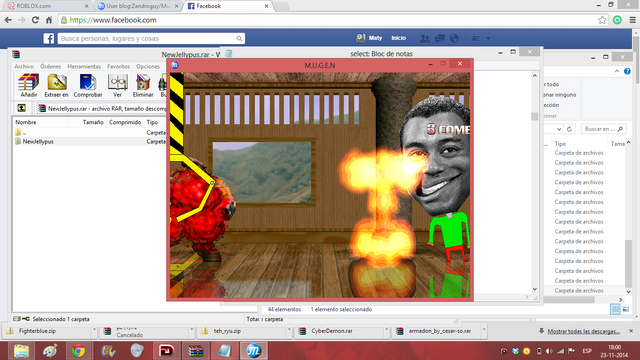
Task: Select the Comprobar toolbar icon
Action: click(88, 85)
